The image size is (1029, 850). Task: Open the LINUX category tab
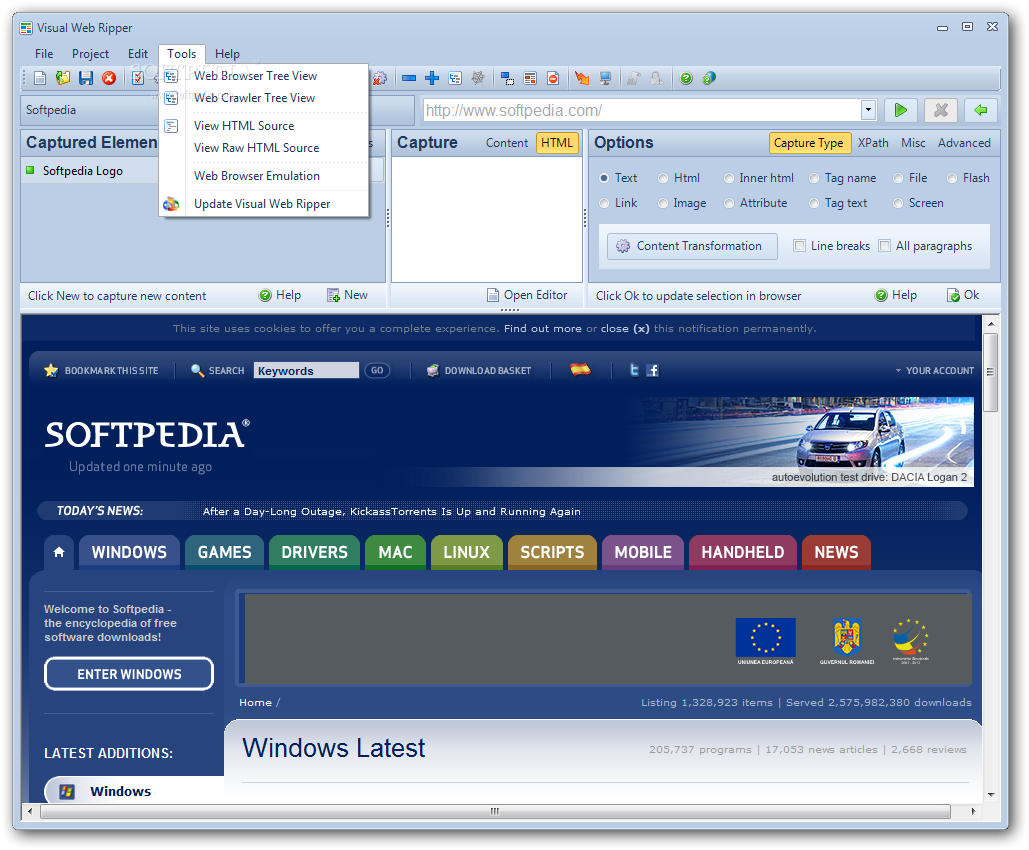[x=467, y=552]
